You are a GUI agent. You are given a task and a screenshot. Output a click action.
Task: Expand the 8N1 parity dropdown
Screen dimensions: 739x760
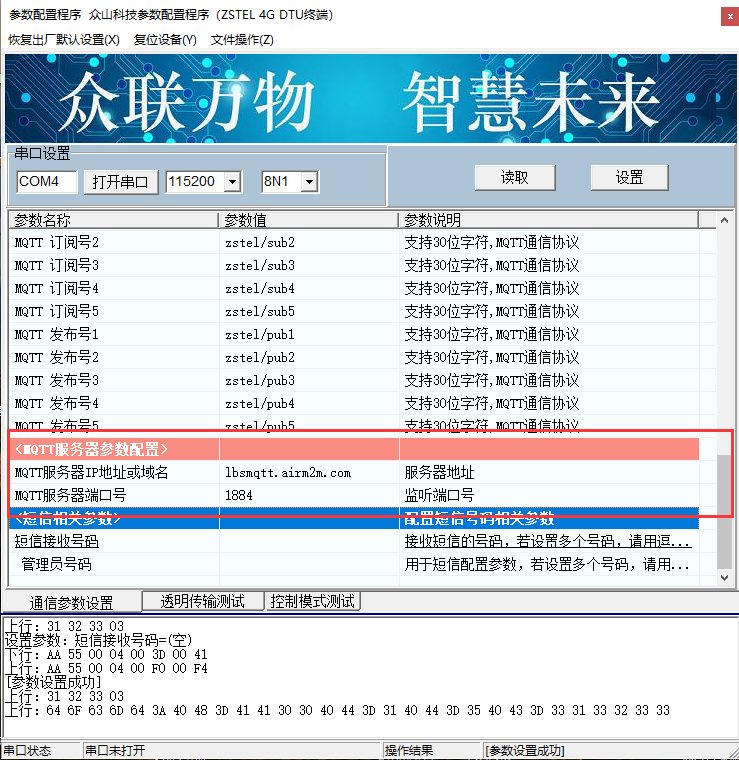point(309,182)
